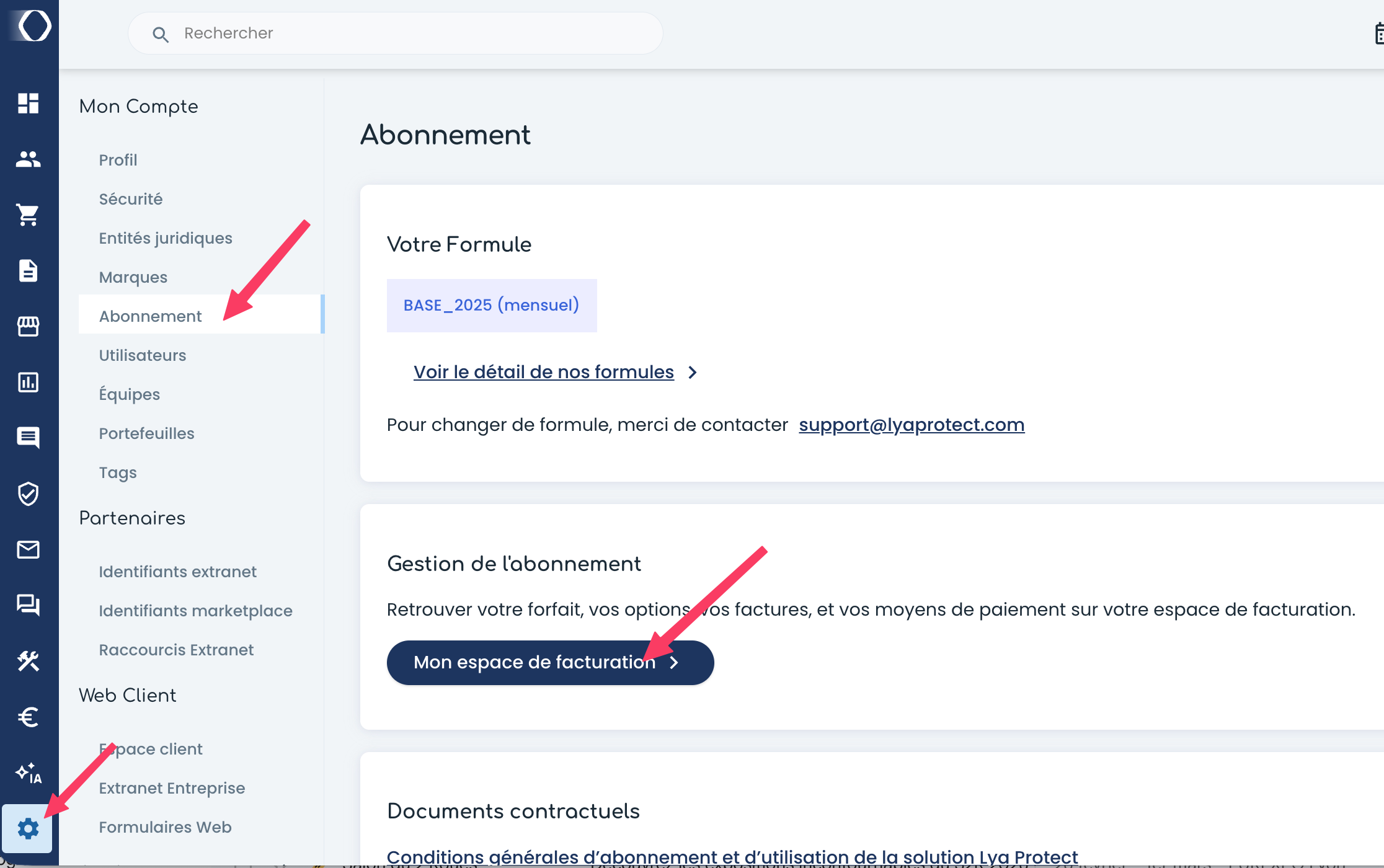Open the tools wrench icon

click(x=29, y=662)
